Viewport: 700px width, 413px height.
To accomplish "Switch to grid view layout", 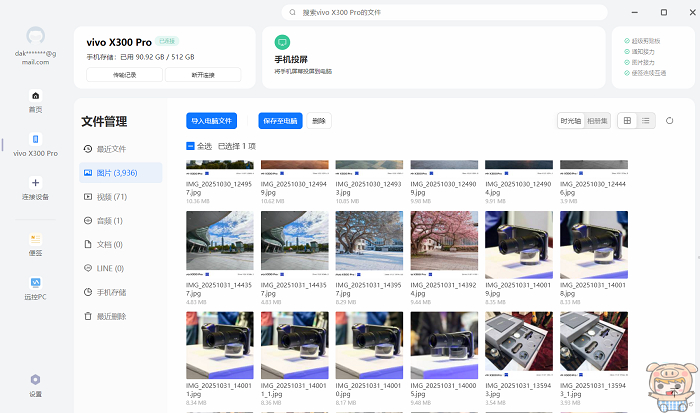I will pyautogui.click(x=627, y=121).
